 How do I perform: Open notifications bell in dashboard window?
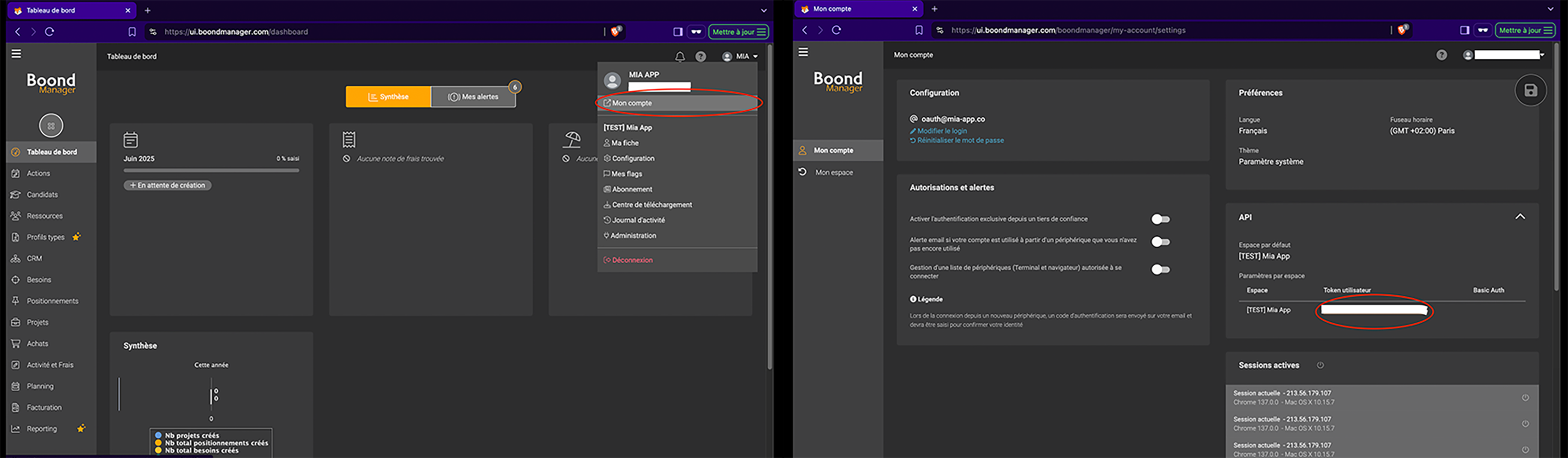tap(680, 57)
